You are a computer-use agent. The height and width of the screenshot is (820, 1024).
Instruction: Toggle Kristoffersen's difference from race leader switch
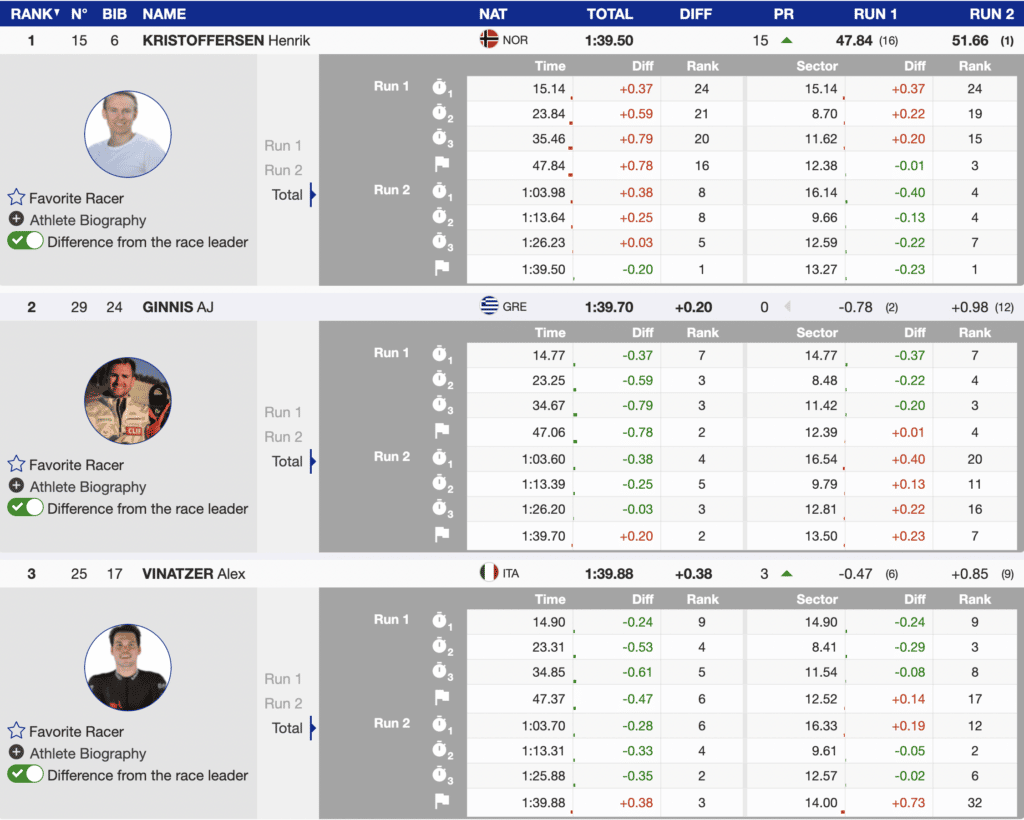pyautogui.click(x=26, y=241)
